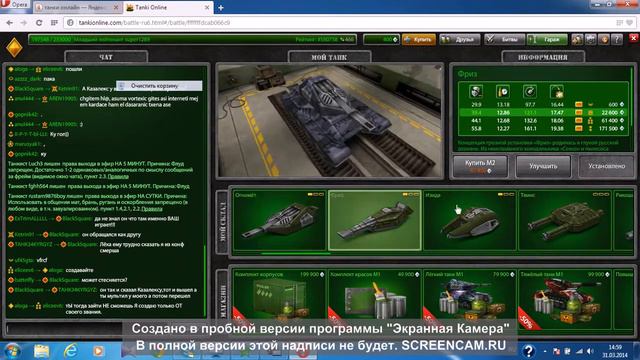Open the Друзья friends button
The width and height of the screenshot is (640, 360).
coord(460,40)
